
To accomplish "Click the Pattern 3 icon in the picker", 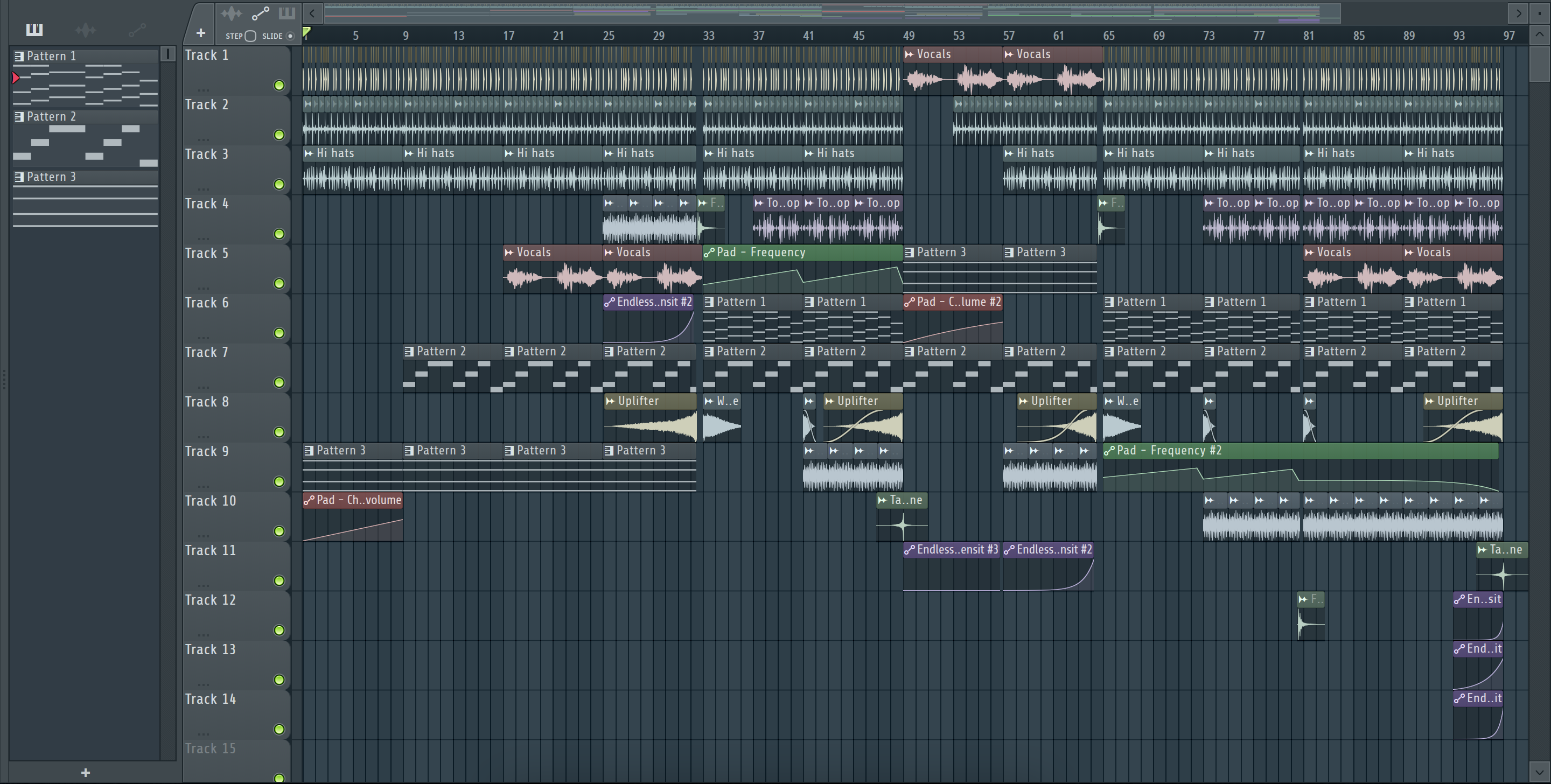I will (19, 177).
